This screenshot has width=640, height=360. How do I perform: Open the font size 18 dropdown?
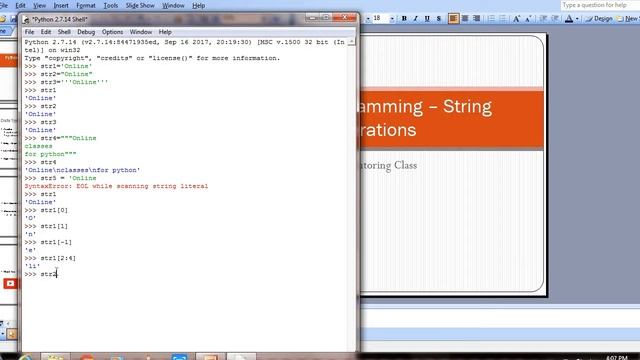392,19
